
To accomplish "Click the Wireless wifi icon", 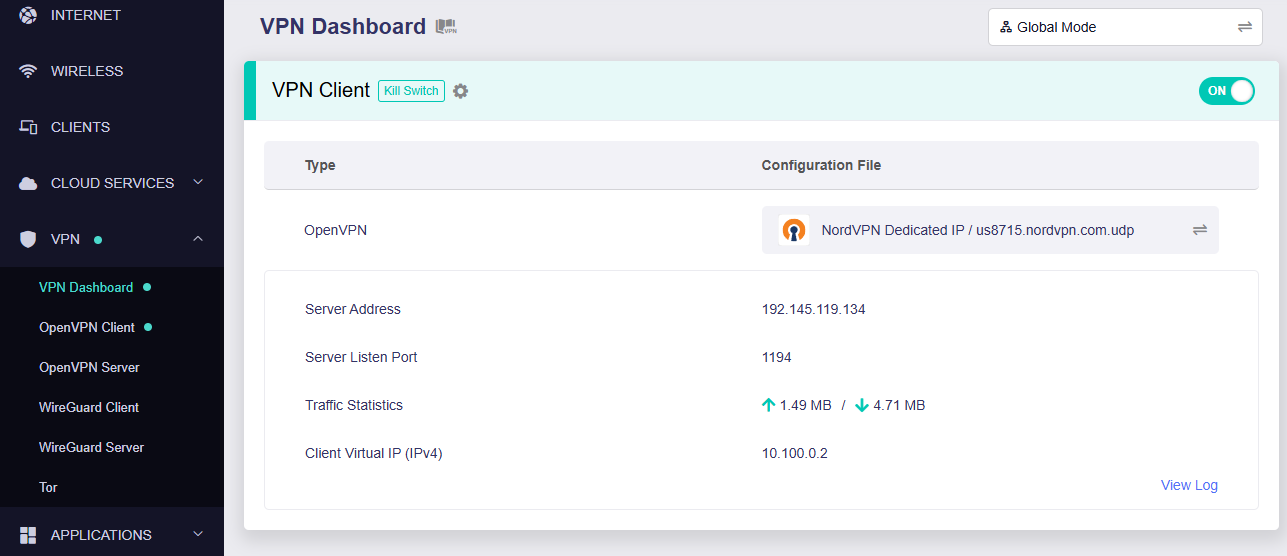I will pos(28,71).
